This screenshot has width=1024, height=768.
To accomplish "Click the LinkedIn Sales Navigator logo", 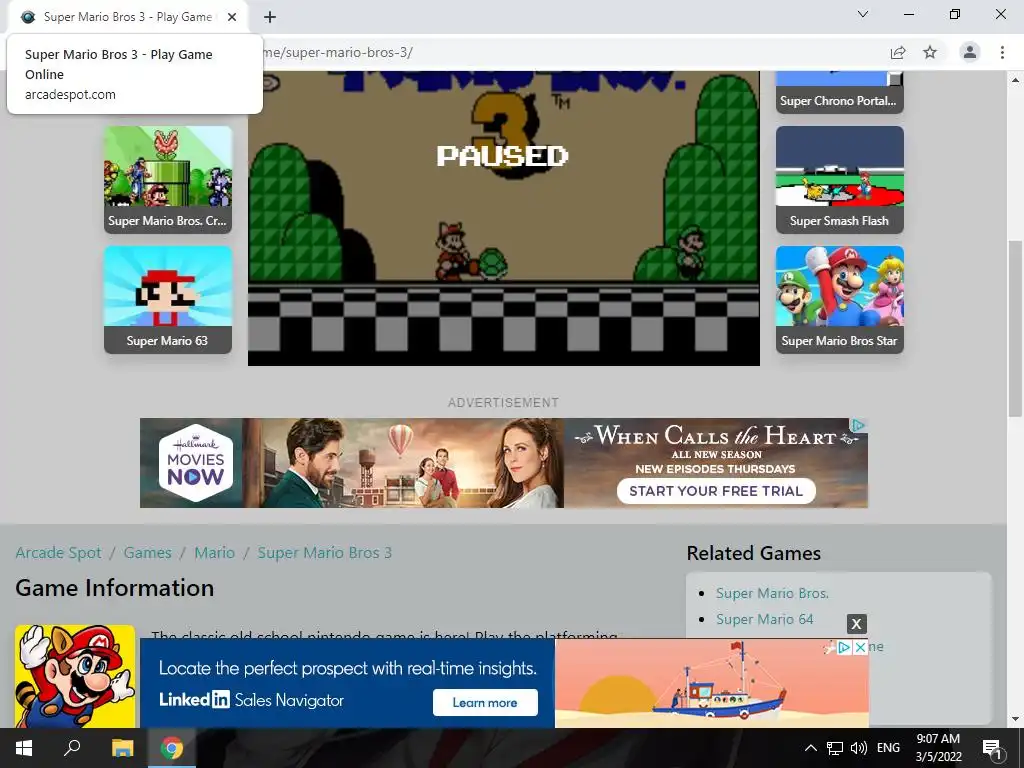I will pos(251,700).
